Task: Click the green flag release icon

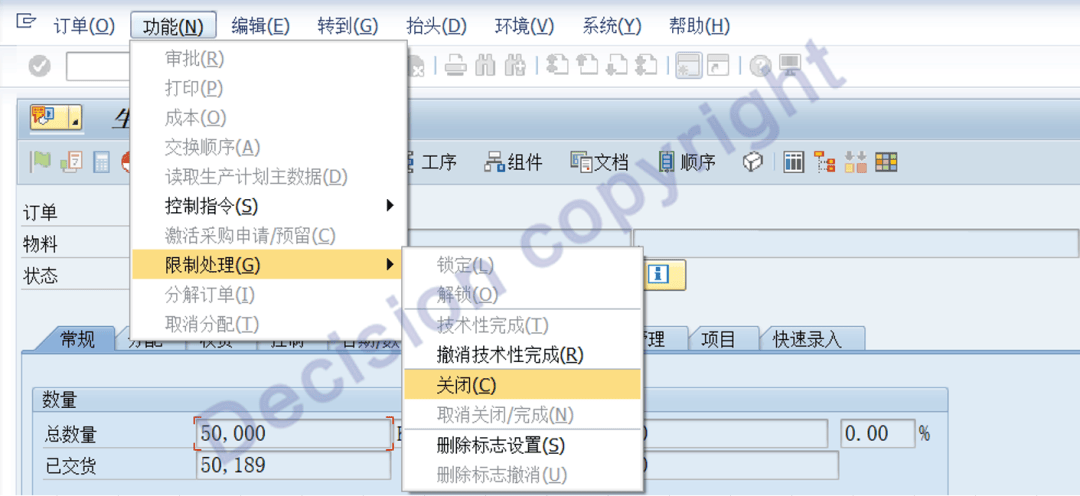Action: point(40,162)
